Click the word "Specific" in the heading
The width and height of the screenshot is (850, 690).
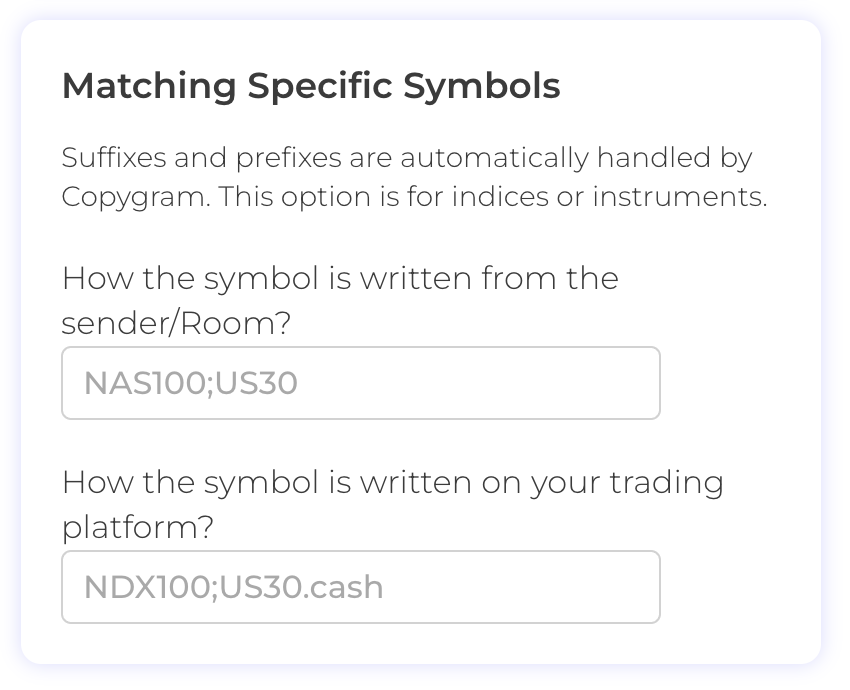pyautogui.click(x=320, y=86)
